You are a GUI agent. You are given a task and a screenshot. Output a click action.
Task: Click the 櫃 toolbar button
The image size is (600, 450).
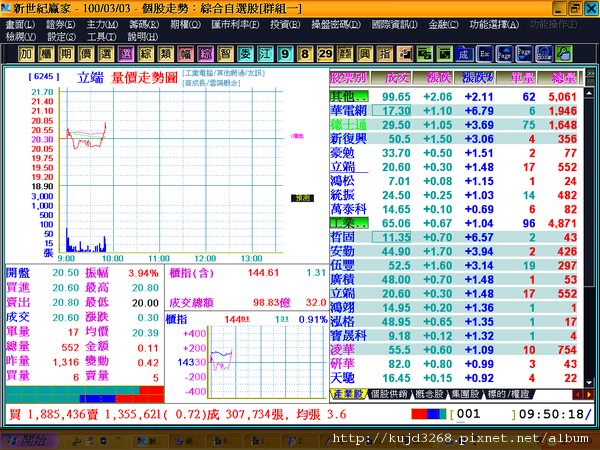[46, 54]
